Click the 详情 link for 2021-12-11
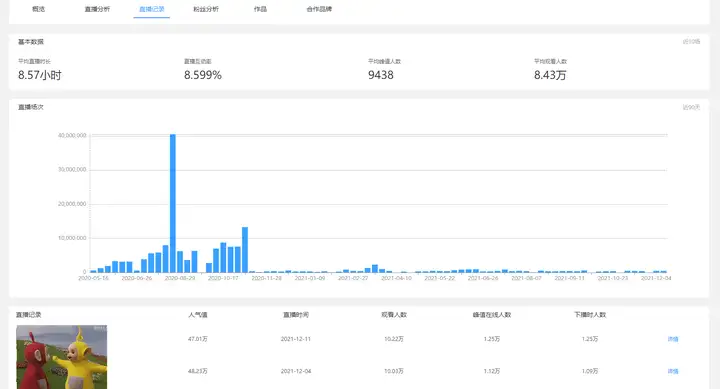Image resolution: width=720 pixels, height=389 pixels. click(x=673, y=339)
